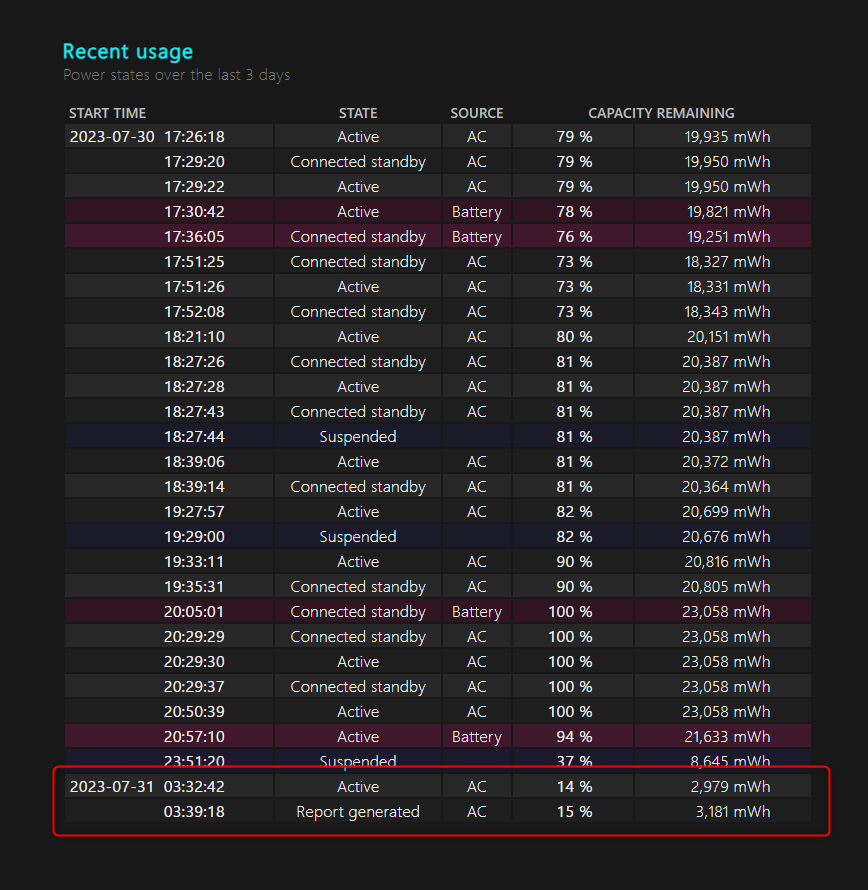
Task: Click the 19:29:00 start time entry
Action: [x=194, y=537]
